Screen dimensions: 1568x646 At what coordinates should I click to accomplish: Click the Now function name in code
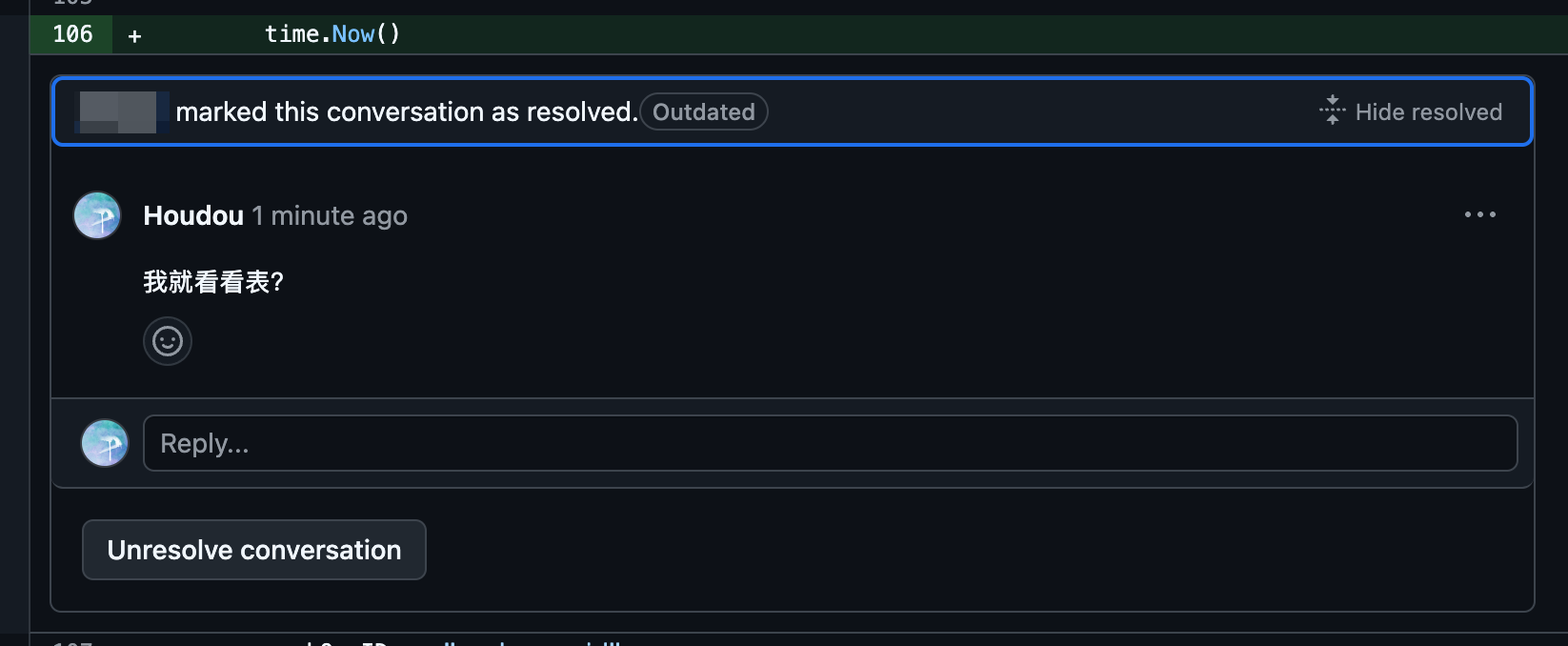[353, 34]
